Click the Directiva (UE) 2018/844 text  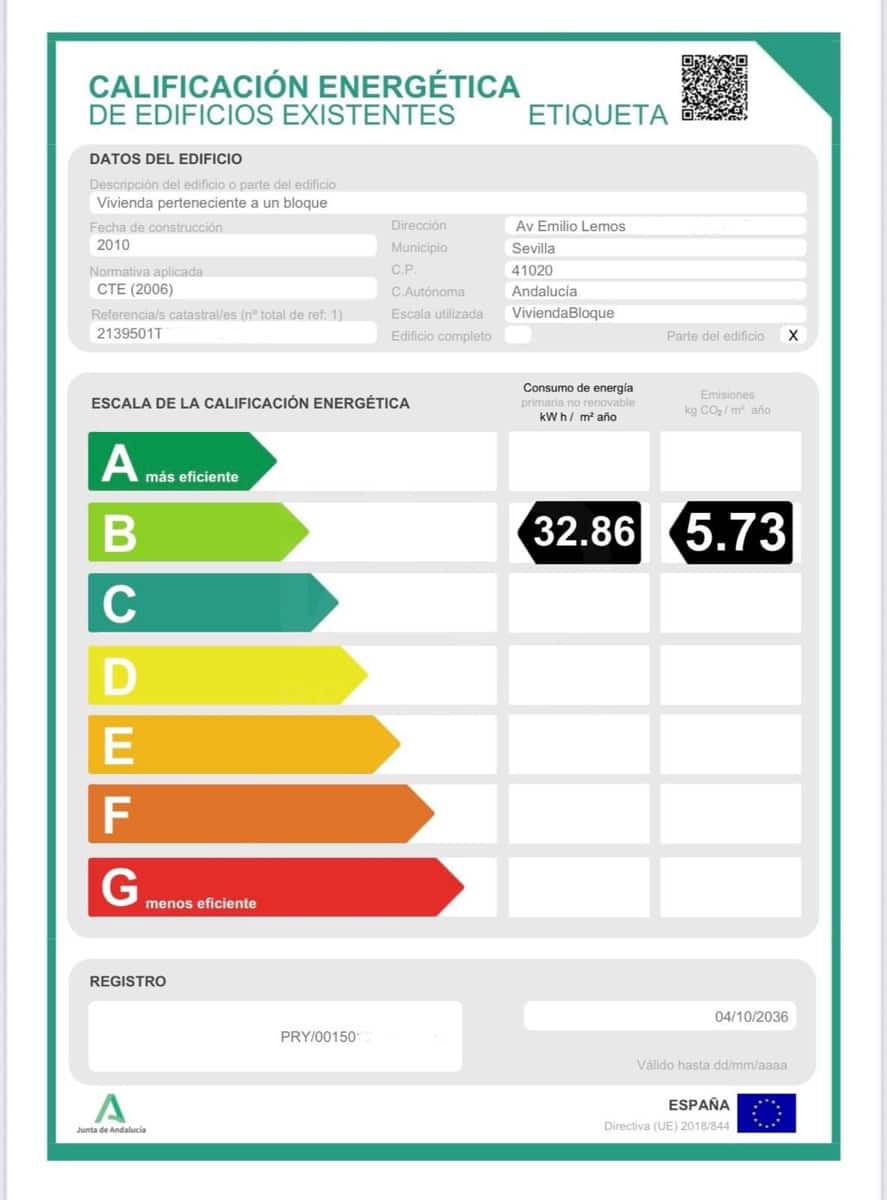(667, 1126)
